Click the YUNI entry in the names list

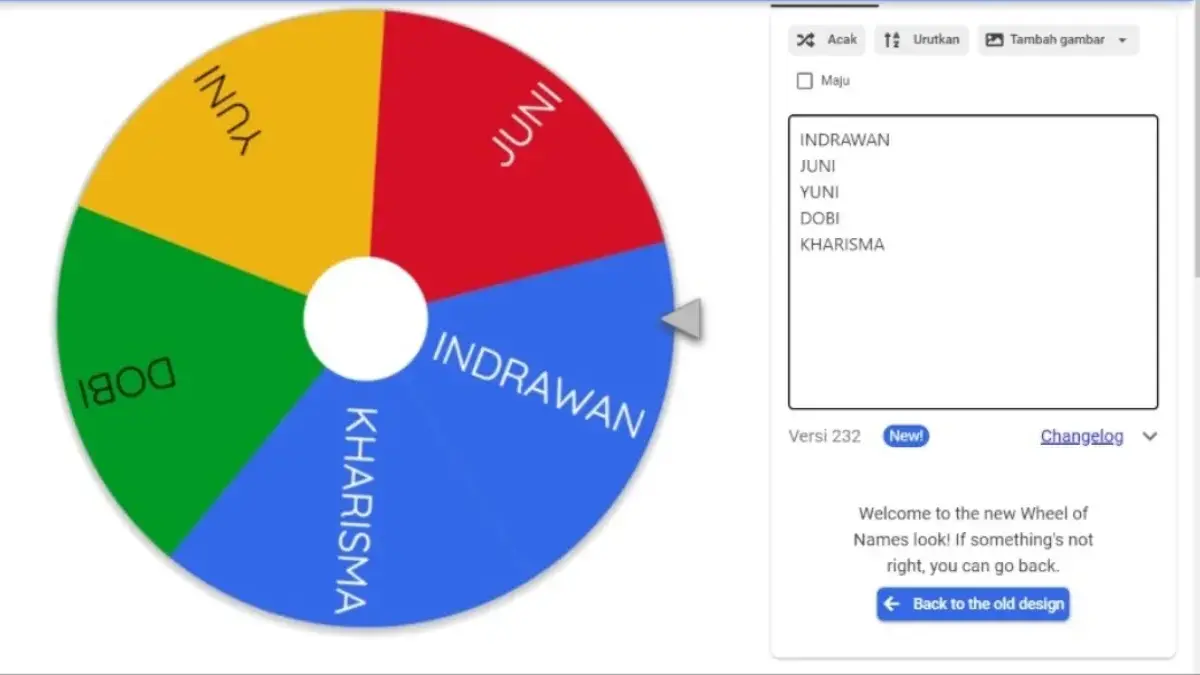(x=820, y=192)
